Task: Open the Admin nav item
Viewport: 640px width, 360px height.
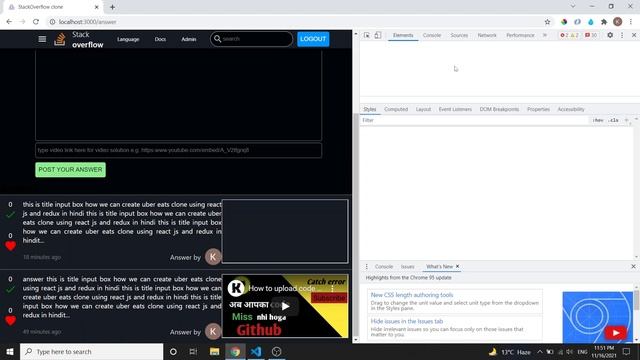Action: (x=189, y=39)
